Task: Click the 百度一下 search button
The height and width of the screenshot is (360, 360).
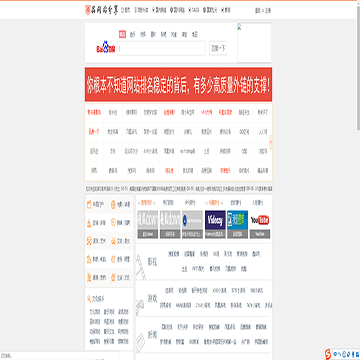Action: [218, 49]
